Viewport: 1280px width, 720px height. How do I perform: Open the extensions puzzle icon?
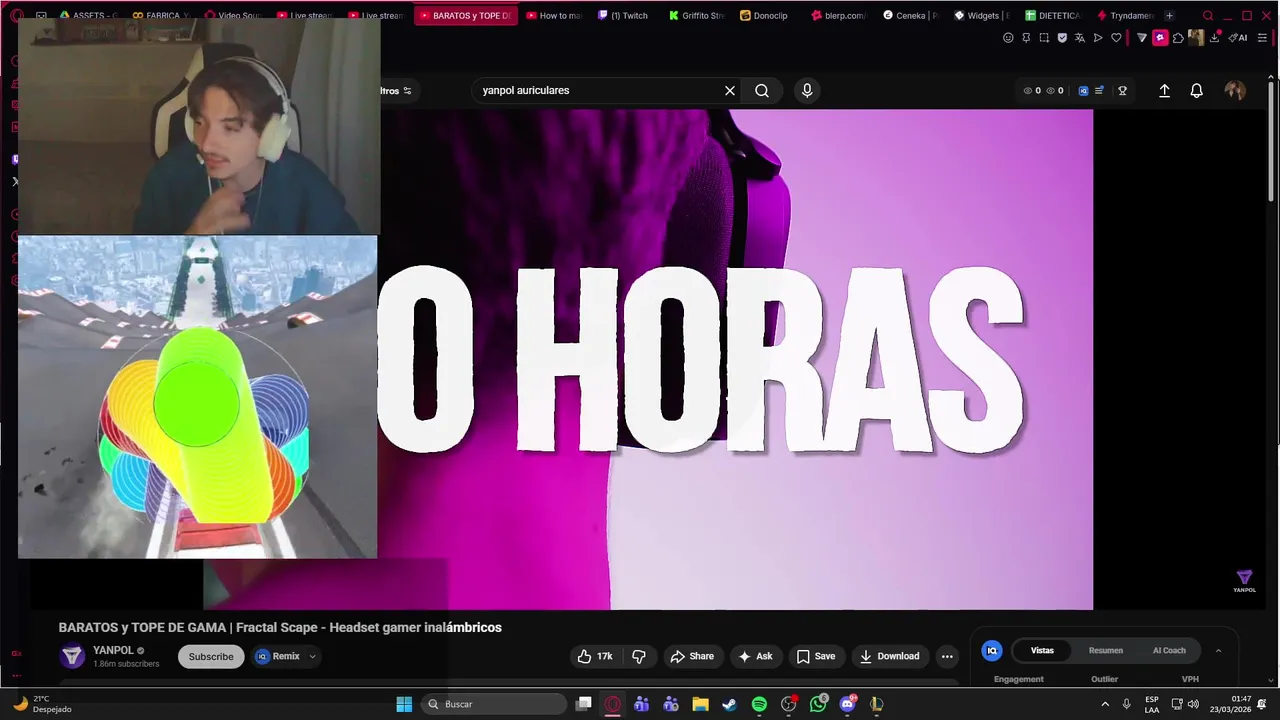point(1178,38)
